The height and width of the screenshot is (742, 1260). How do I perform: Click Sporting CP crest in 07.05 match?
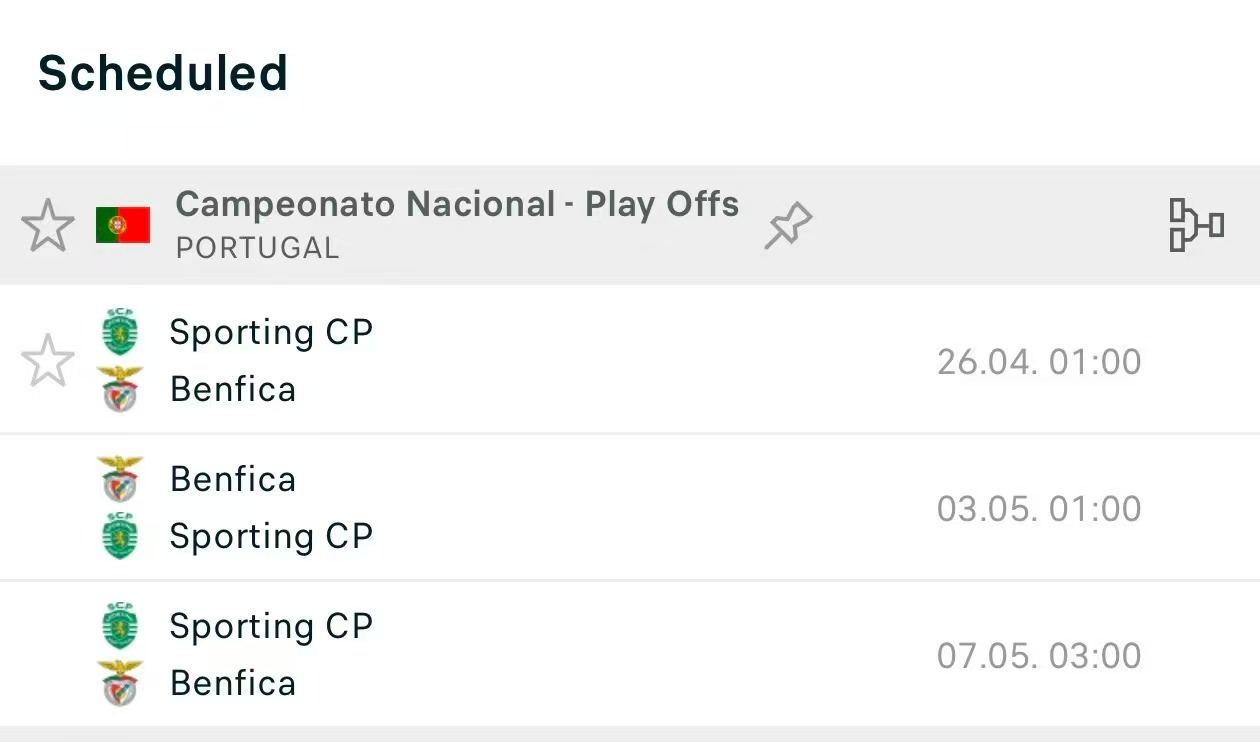point(120,626)
